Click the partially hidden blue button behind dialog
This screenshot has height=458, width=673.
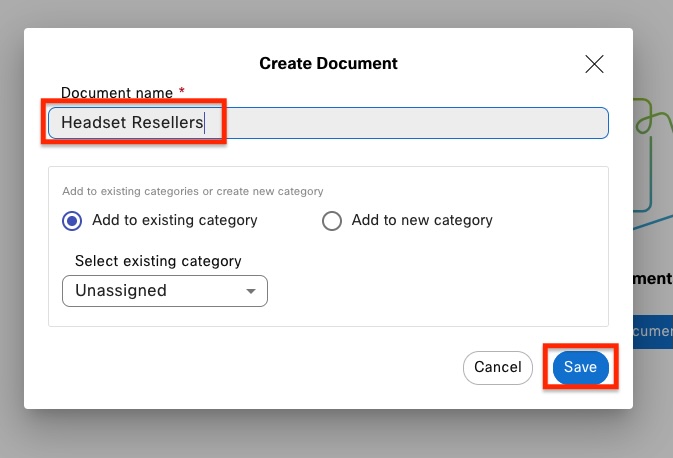653,331
